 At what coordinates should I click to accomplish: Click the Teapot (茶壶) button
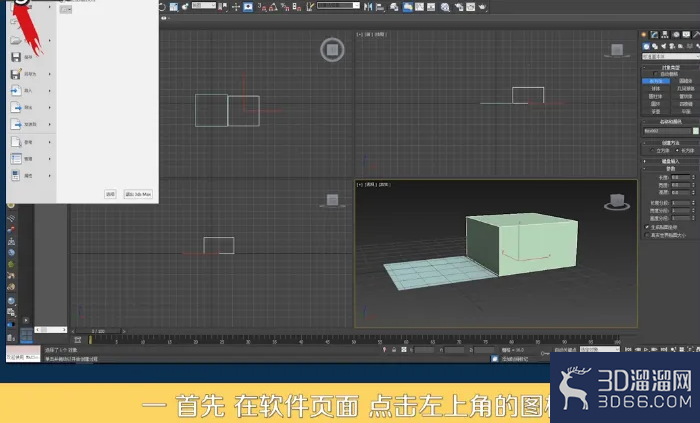(656, 112)
